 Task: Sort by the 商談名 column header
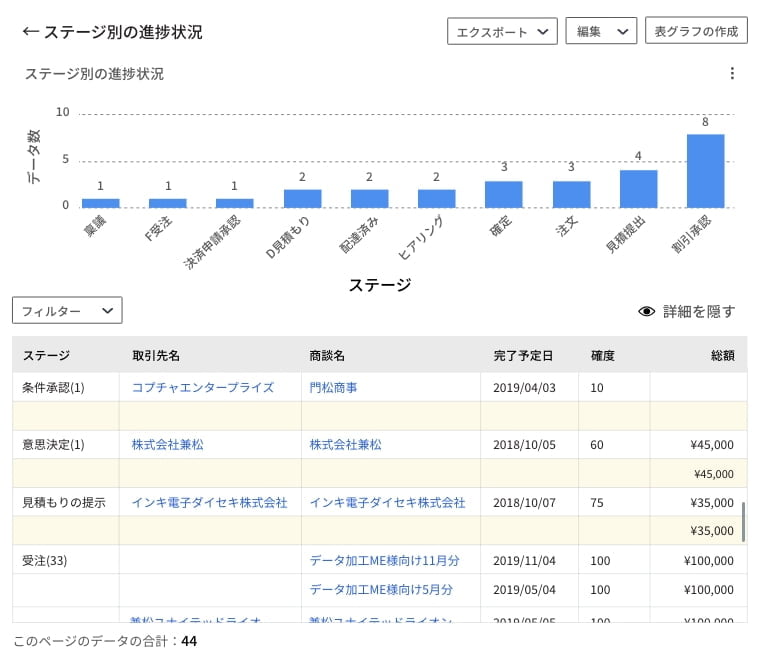coord(327,355)
